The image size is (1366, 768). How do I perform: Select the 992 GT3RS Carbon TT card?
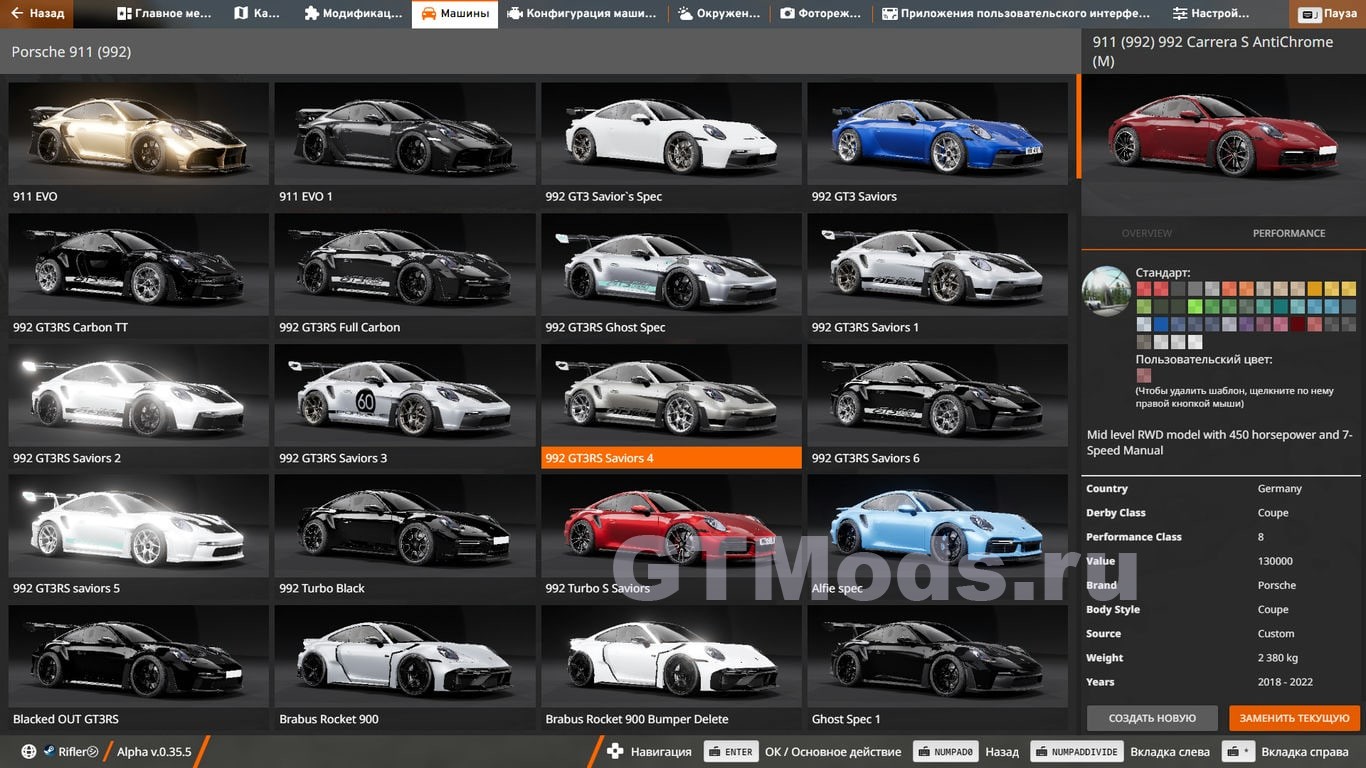coord(138,275)
